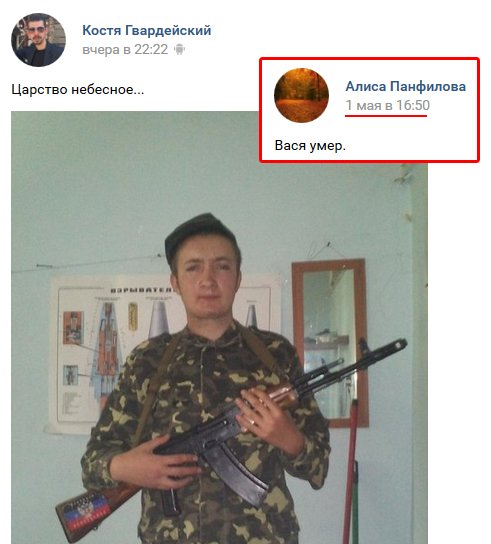Image resolution: width=491 pixels, height=544 pixels.
Task: Click the wooden-framed mirror in the photo
Action: click(330, 342)
